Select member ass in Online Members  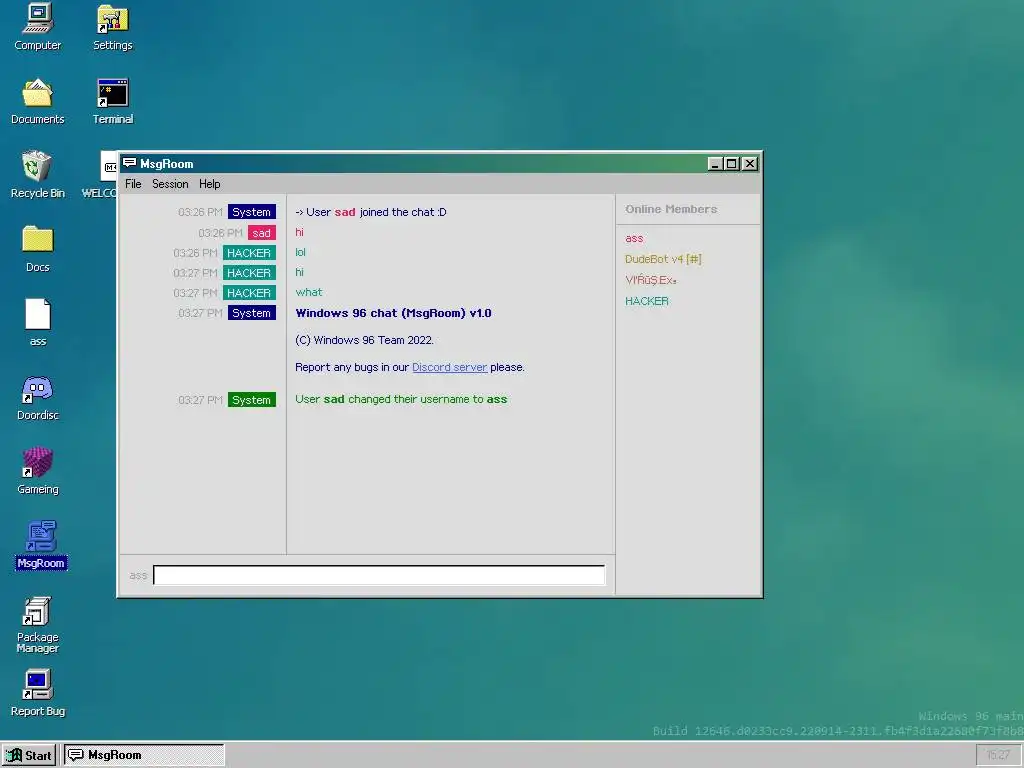click(634, 238)
